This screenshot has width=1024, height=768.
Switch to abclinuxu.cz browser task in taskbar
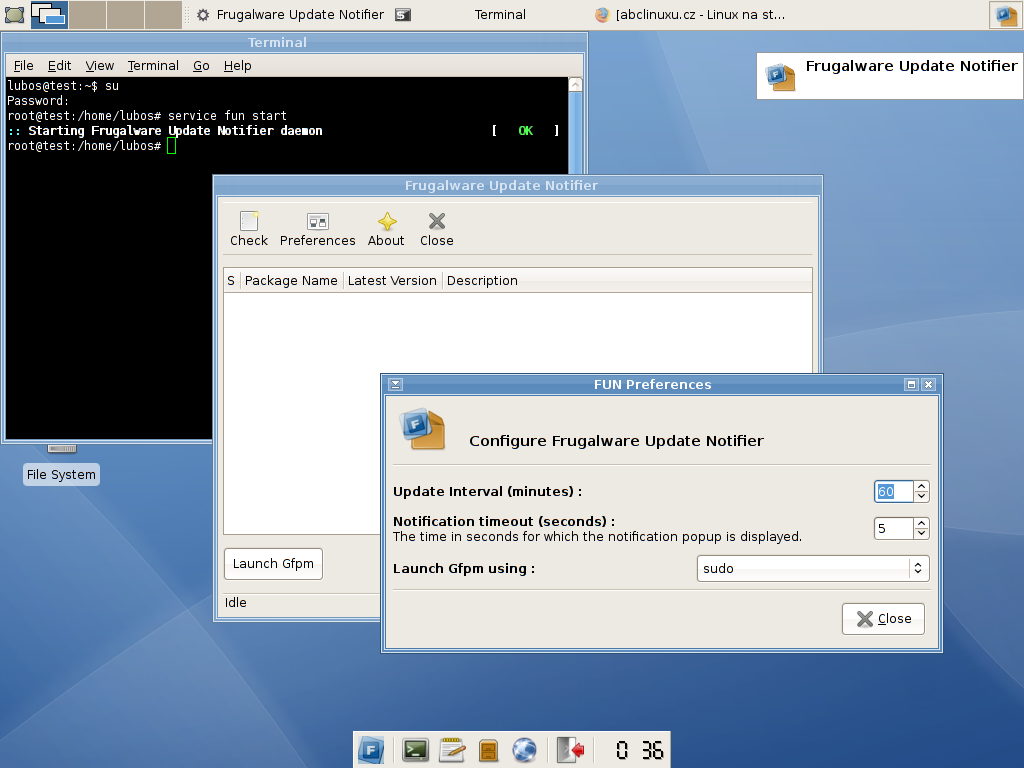tap(691, 14)
